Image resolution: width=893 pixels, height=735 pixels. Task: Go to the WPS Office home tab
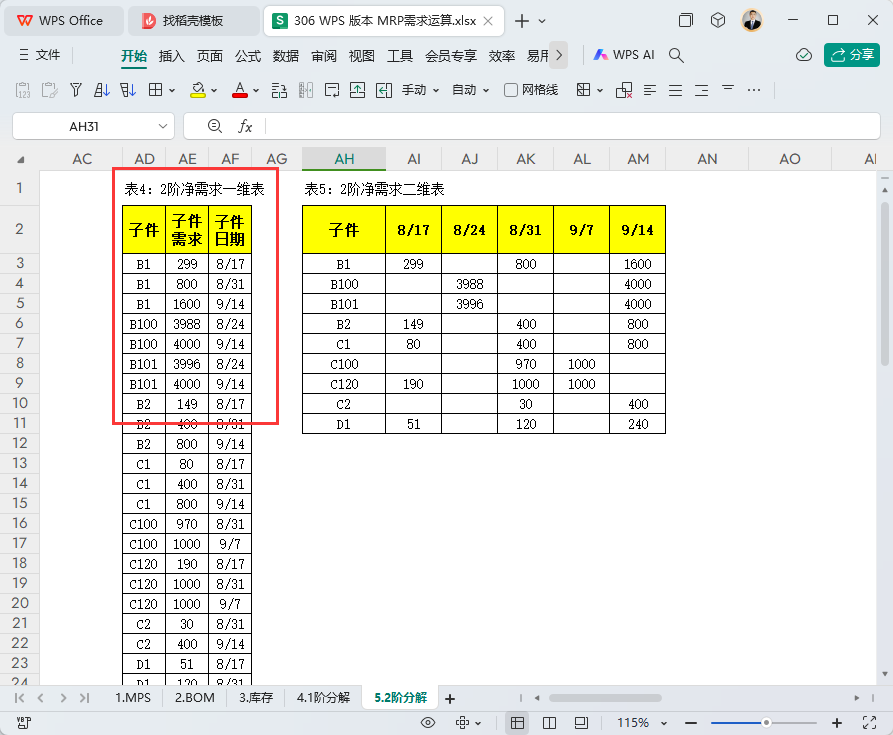pyautogui.click(x=62, y=21)
